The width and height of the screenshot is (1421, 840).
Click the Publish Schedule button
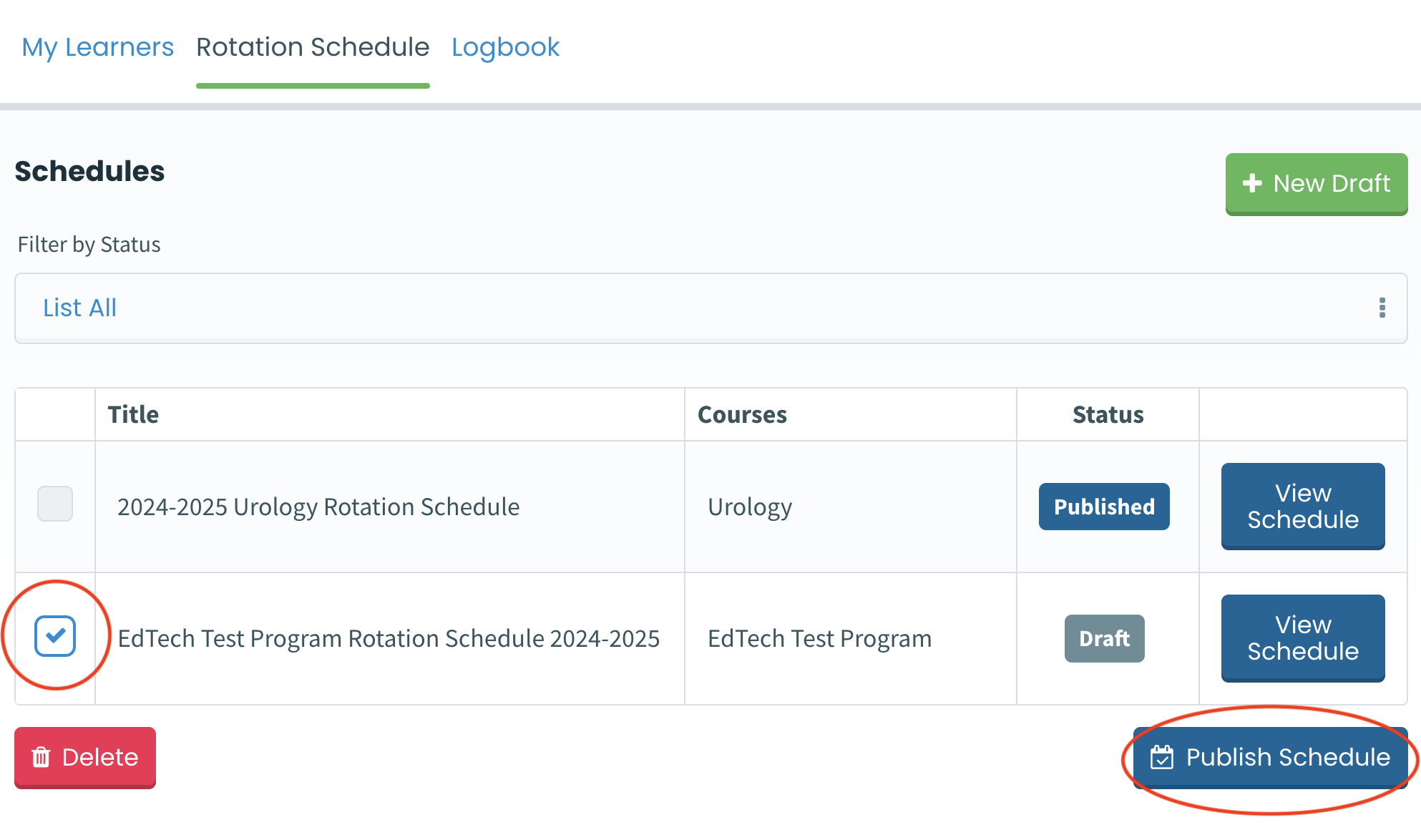click(1271, 757)
